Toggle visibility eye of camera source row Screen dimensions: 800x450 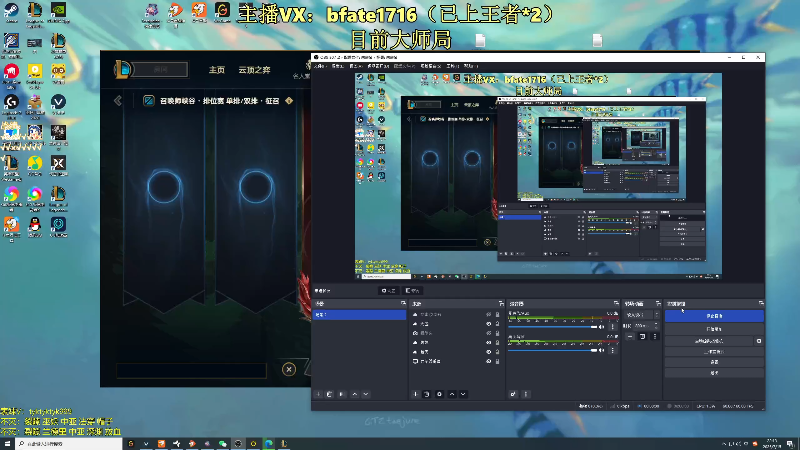(x=488, y=333)
